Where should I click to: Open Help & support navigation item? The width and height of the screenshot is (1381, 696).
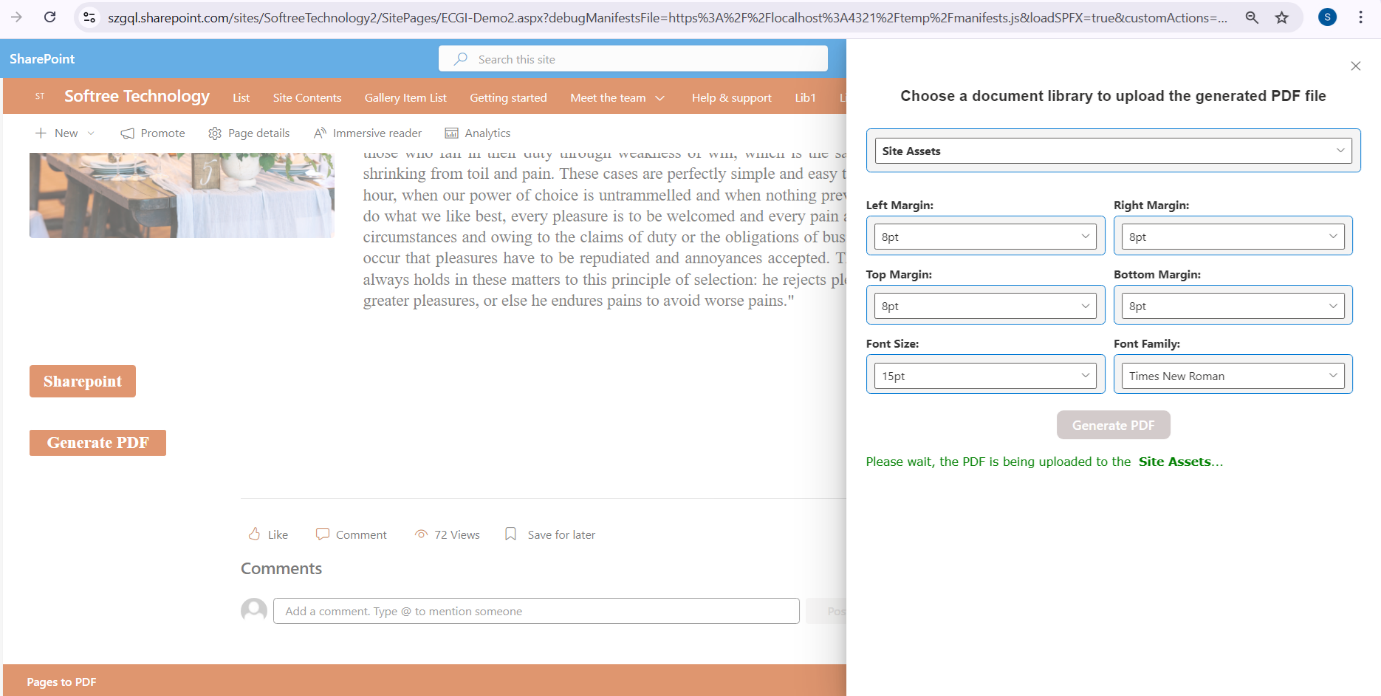coord(731,98)
